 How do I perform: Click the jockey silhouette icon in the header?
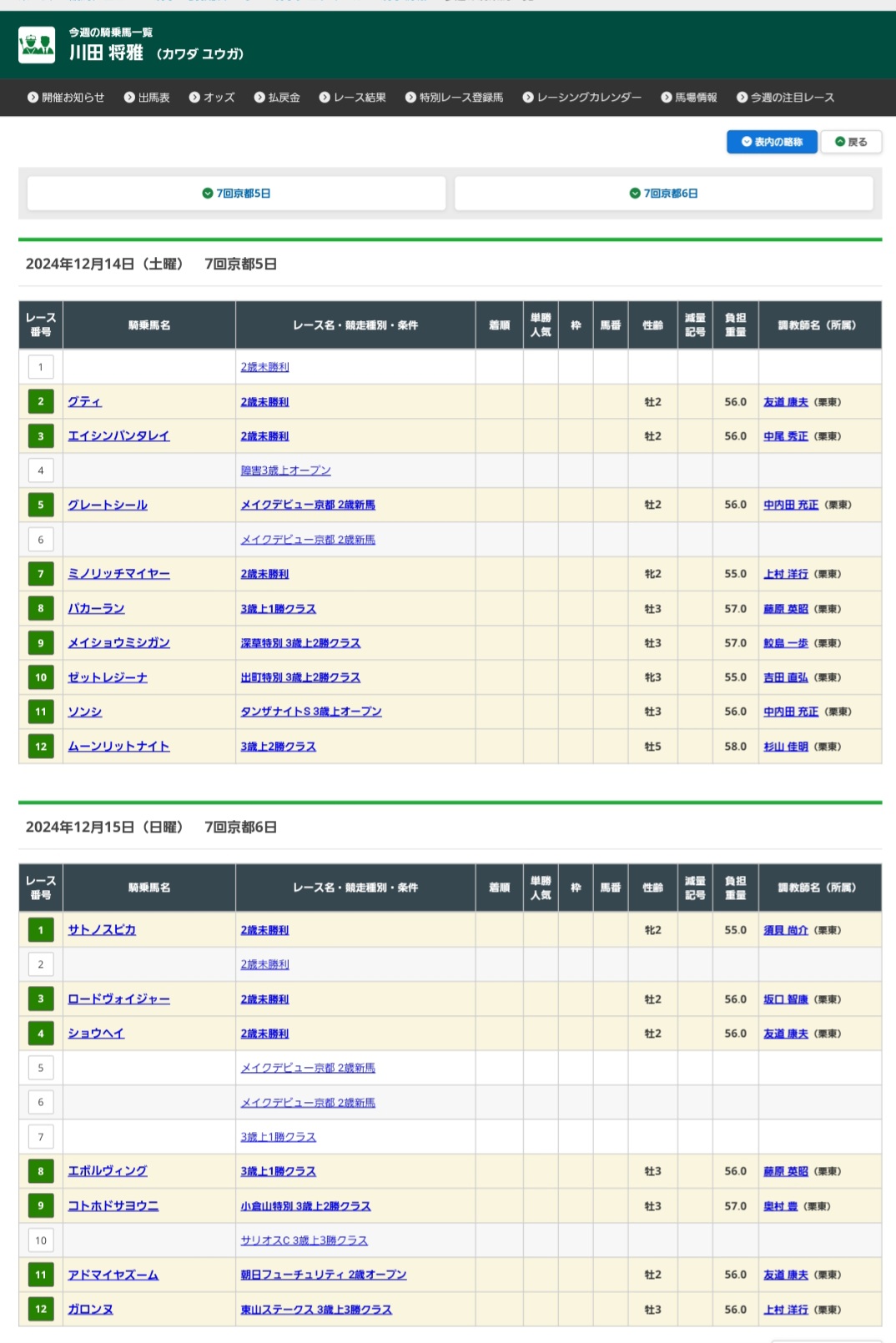click(37, 45)
